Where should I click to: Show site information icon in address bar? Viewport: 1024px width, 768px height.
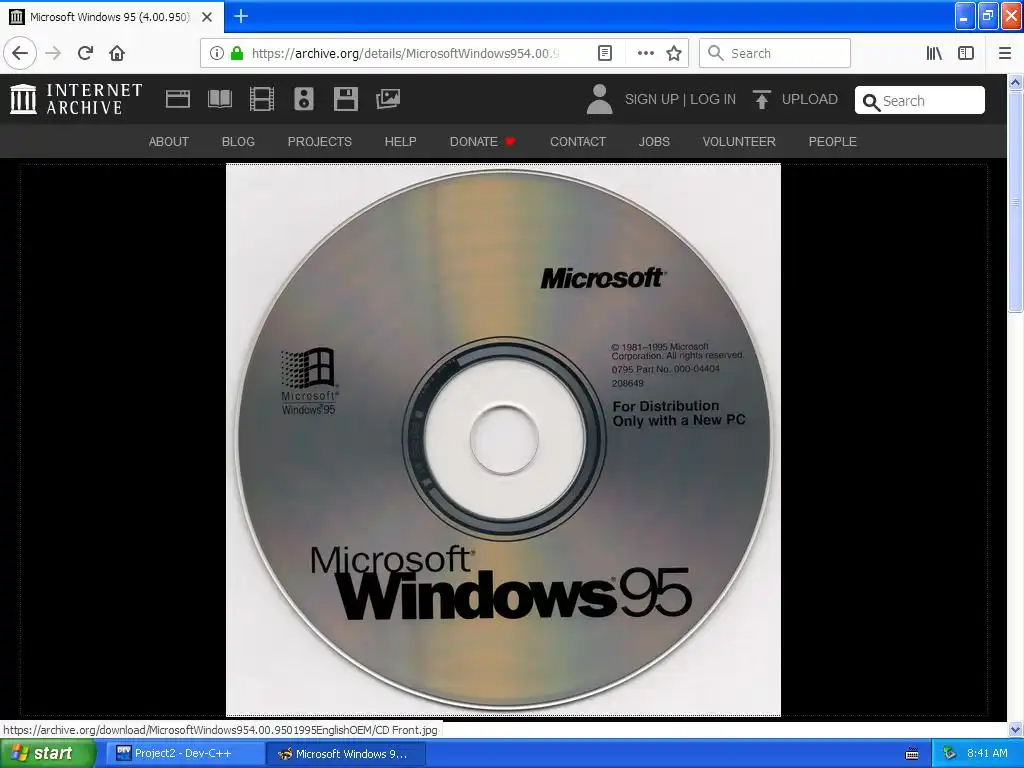tap(216, 53)
